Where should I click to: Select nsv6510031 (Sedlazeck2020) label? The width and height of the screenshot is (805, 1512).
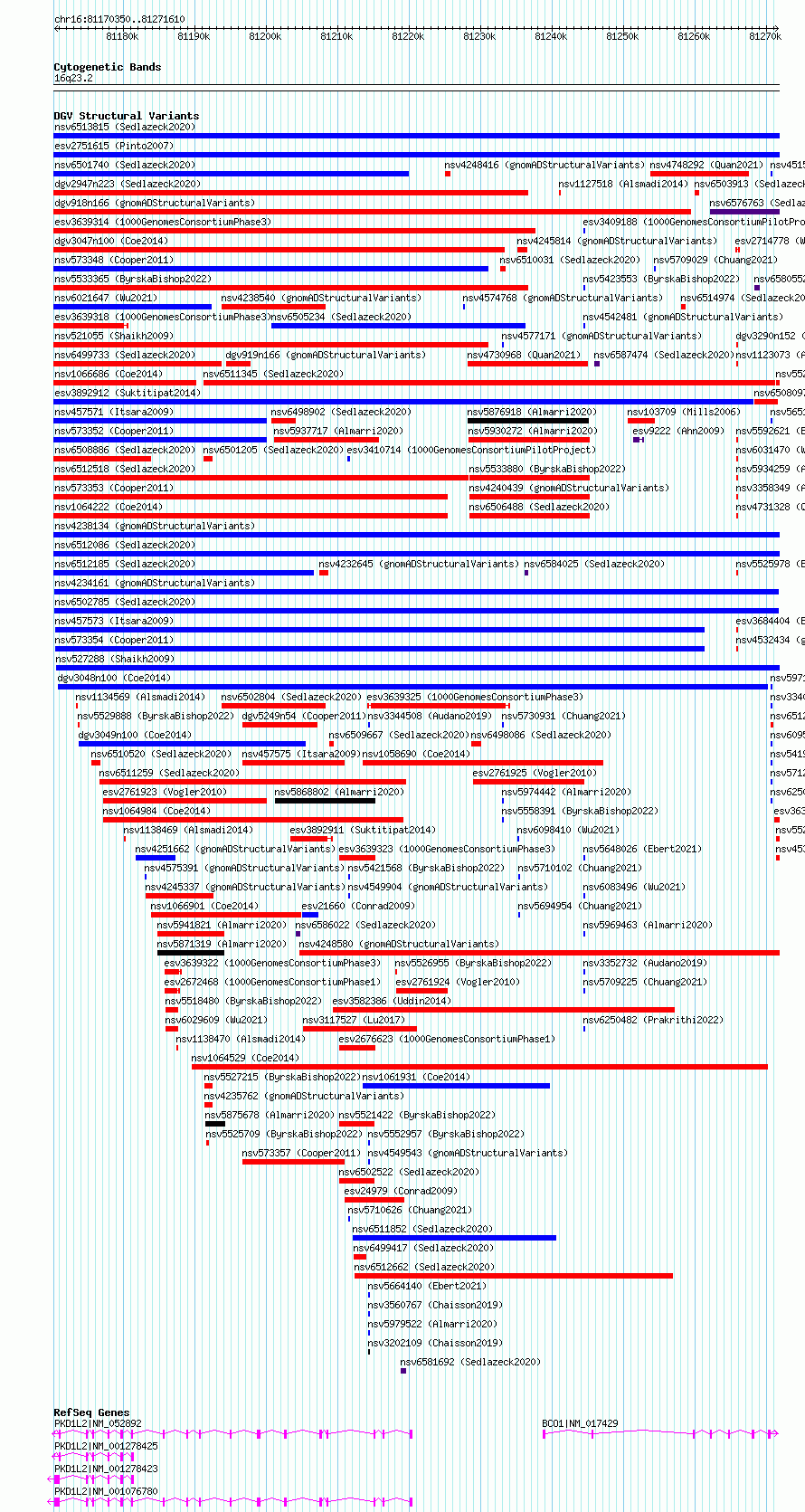coord(570,261)
